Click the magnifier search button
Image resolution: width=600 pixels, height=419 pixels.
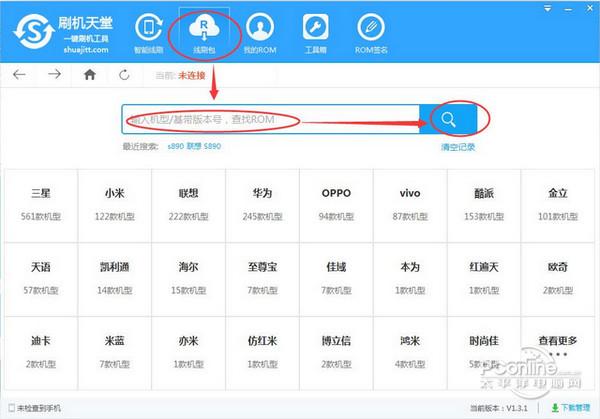pyautogui.click(x=448, y=119)
